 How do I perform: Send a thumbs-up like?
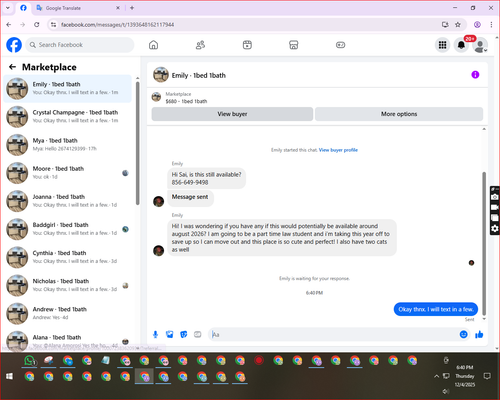(479, 334)
